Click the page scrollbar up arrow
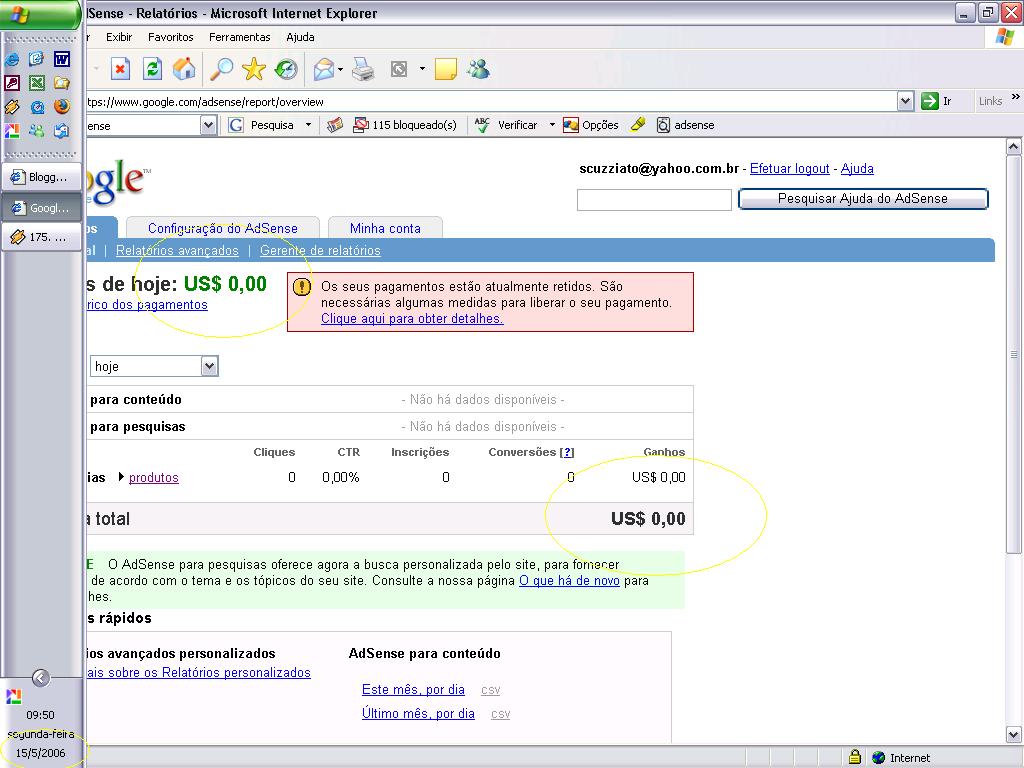Screen dimensions: 1024x768 coord(1013,146)
